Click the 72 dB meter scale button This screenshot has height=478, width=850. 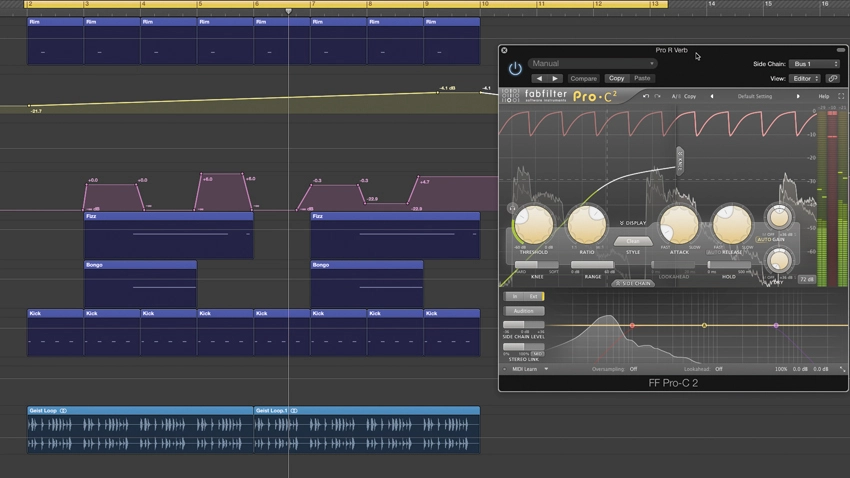(807, 279)
